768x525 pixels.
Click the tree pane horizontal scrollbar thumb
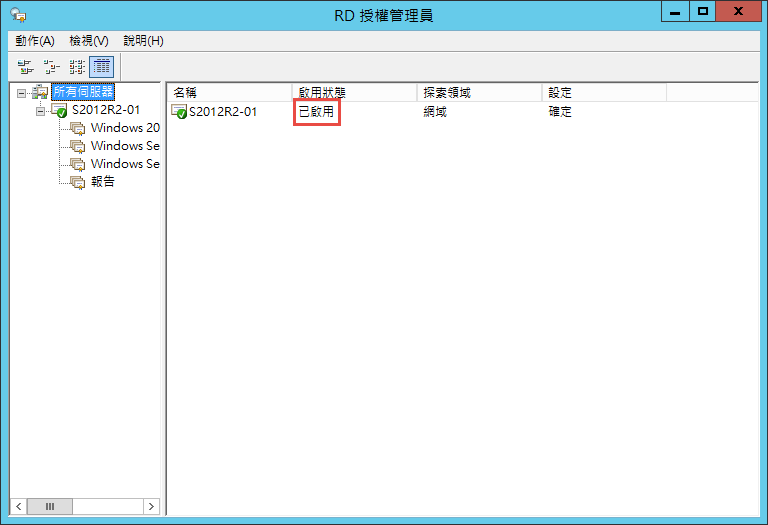pyautogui.click(x=50, y=506)
